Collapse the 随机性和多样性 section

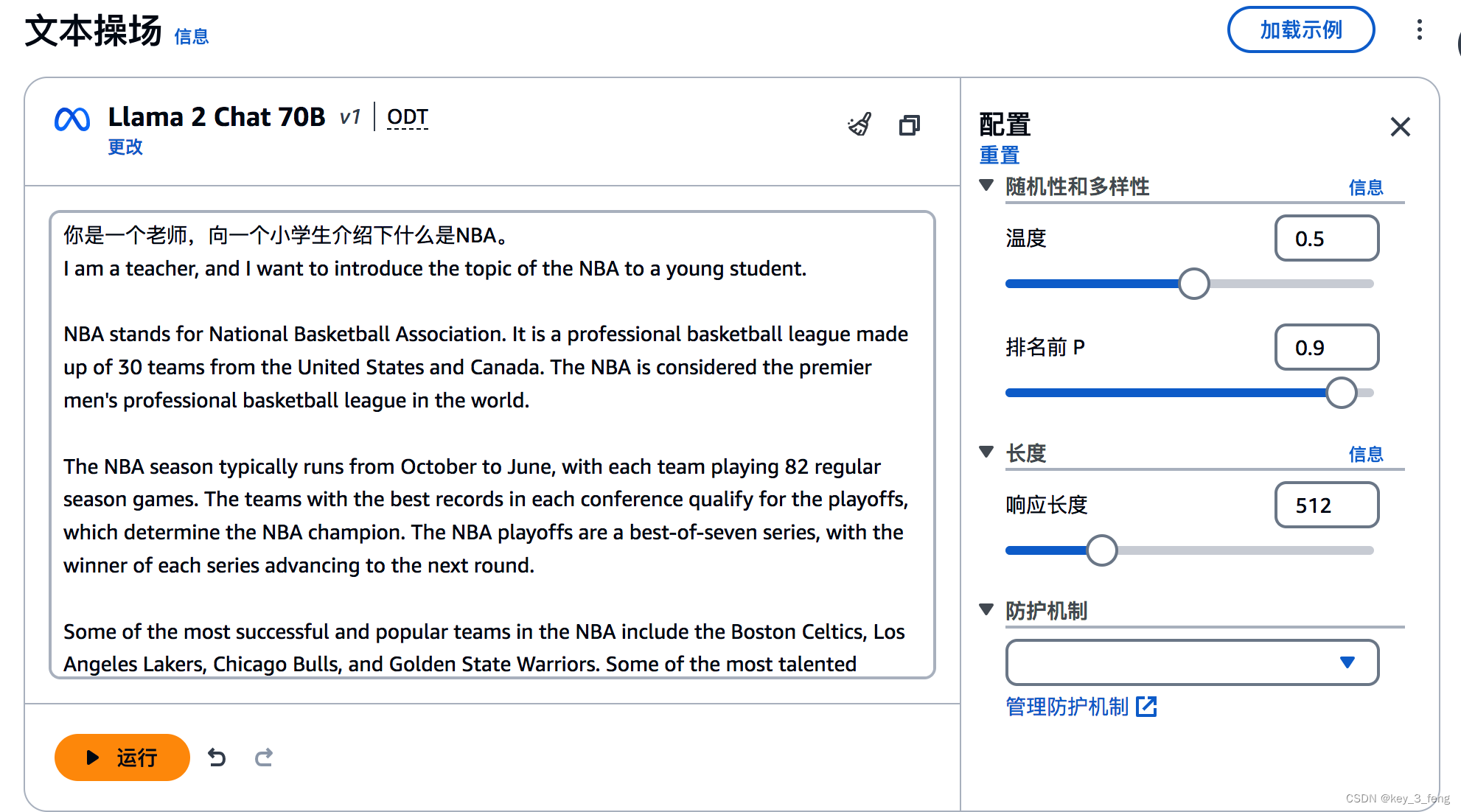click(x=986, y=185)
